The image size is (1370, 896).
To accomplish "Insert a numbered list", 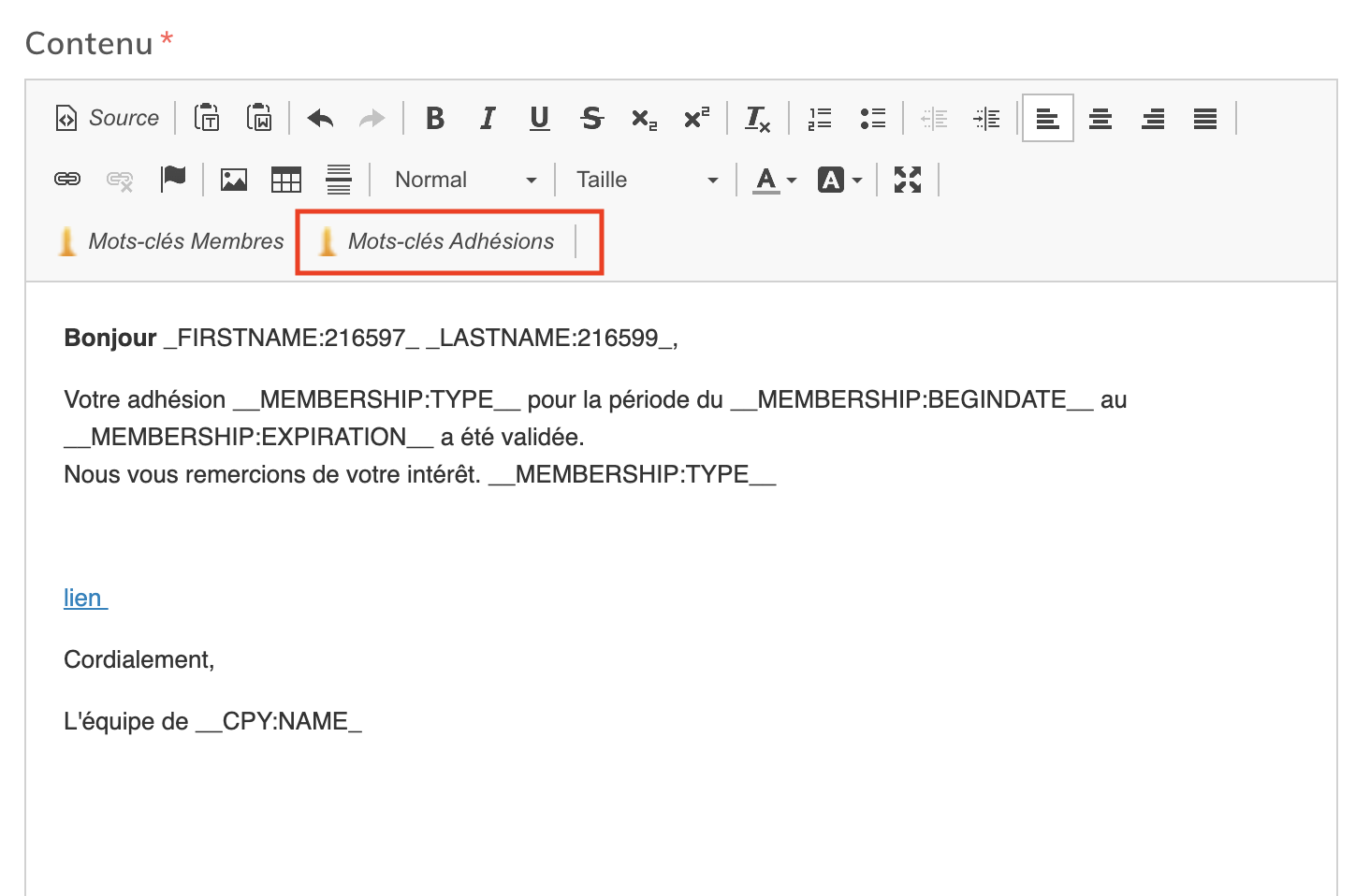I will pyautogui.click(x=820, y=119).
